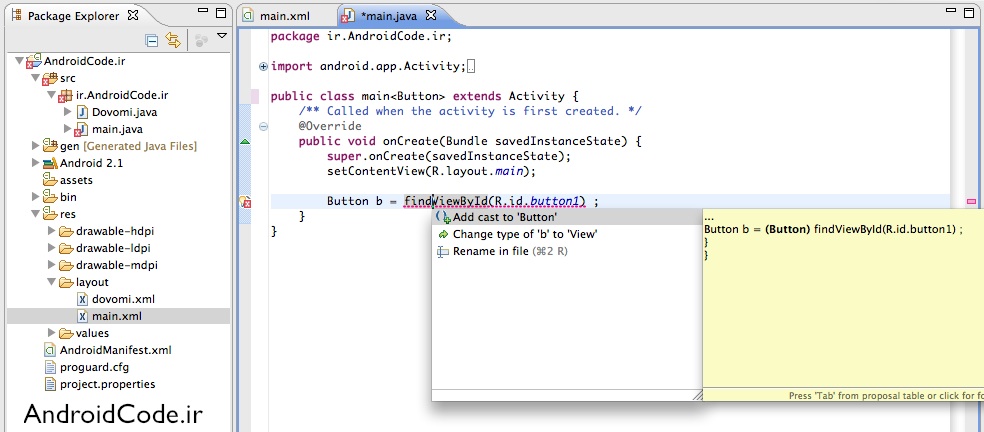Click error quick-fix marker in editor gutter
Viewport: 984px width, 432px height.
coord(246,202)
